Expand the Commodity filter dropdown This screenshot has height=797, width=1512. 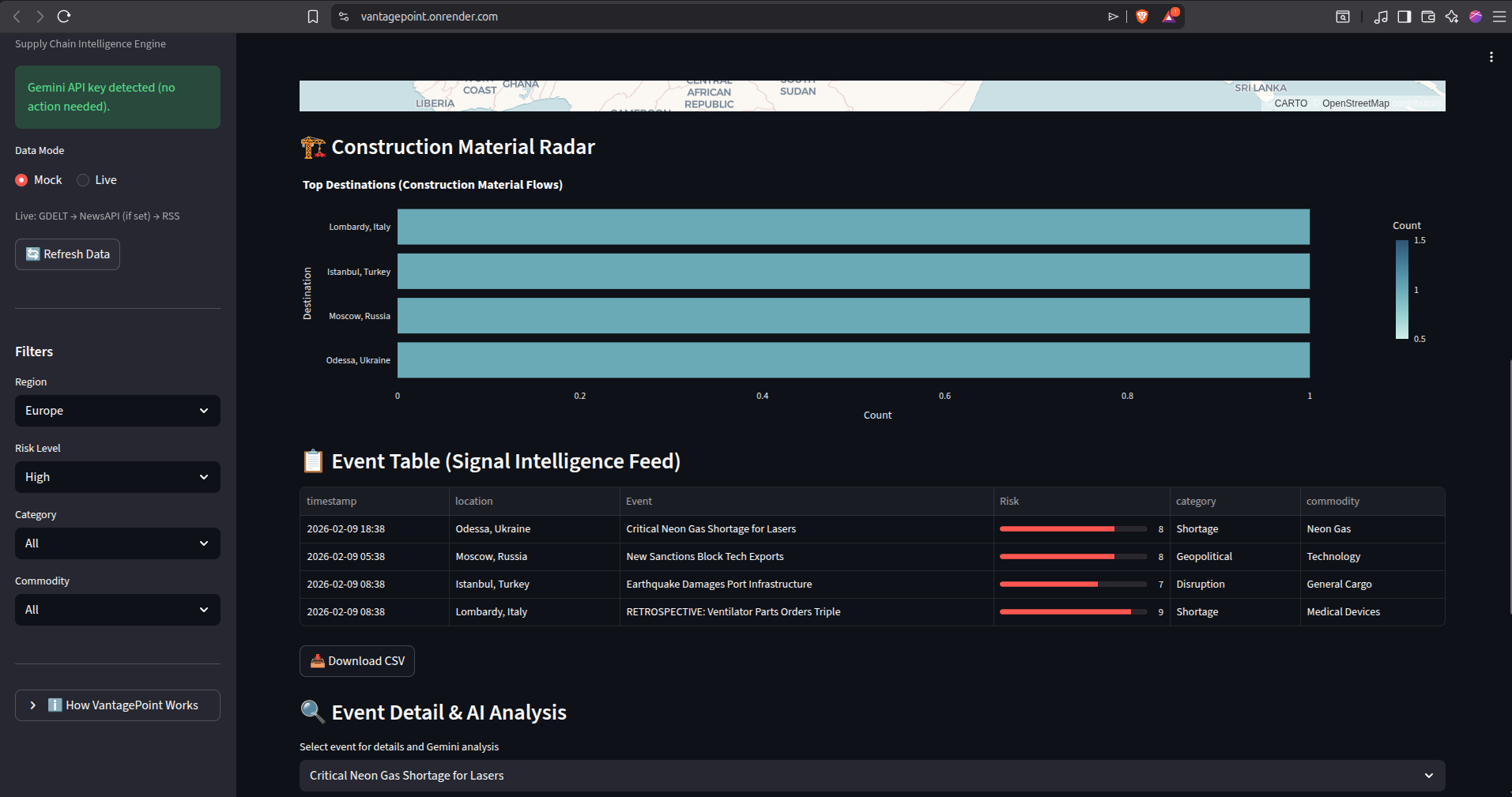[x=118, y=610]
